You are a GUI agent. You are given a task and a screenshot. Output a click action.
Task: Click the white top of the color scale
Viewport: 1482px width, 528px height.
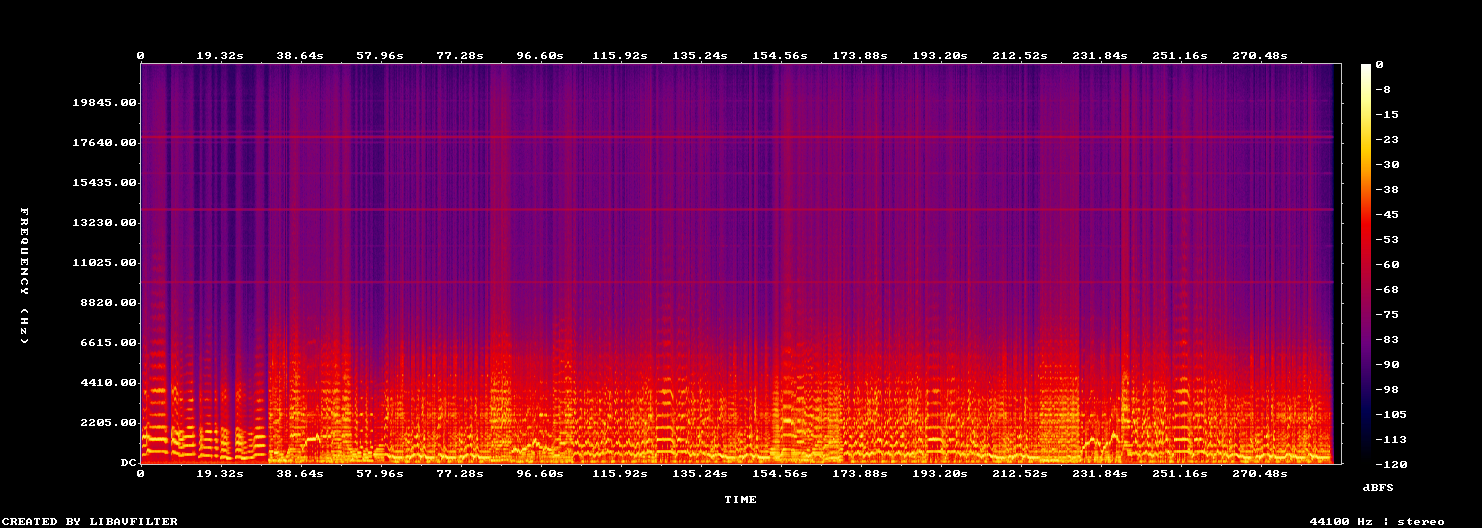pyautogui.click(x=1366, y=67)
